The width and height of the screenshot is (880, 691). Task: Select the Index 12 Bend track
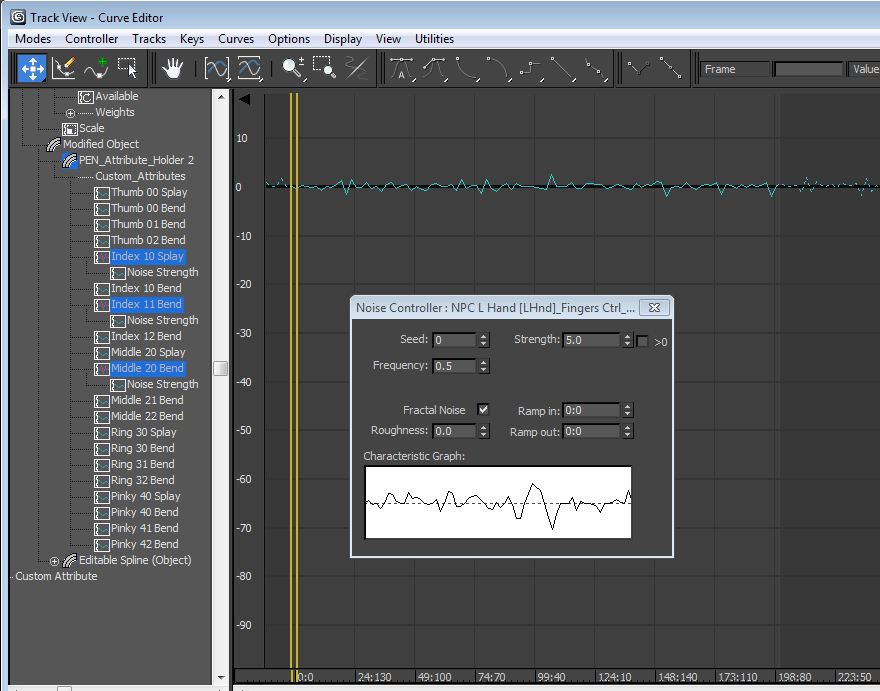coord(146,336)
